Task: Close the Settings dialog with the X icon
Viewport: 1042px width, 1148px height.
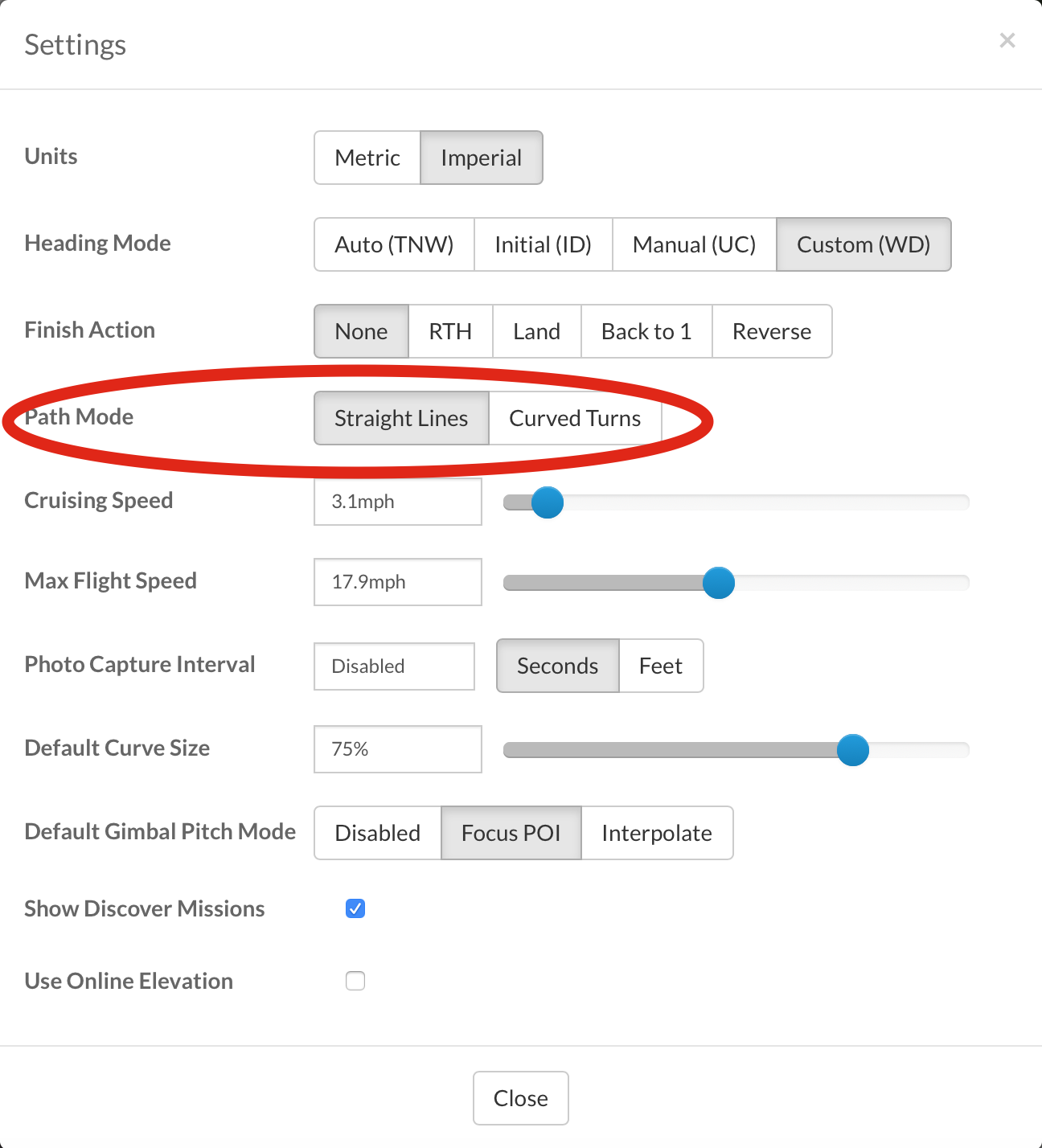Action: pos(1007,40)
